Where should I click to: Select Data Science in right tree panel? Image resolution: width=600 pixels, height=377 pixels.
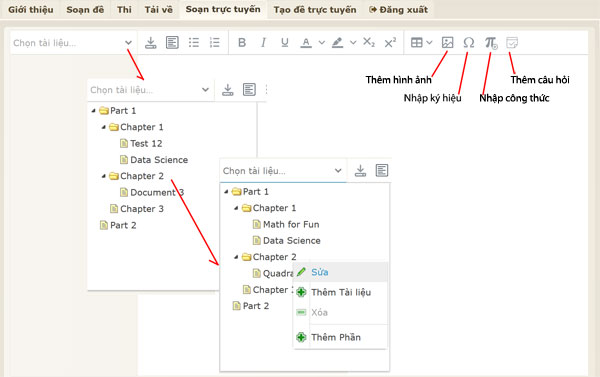292,241
